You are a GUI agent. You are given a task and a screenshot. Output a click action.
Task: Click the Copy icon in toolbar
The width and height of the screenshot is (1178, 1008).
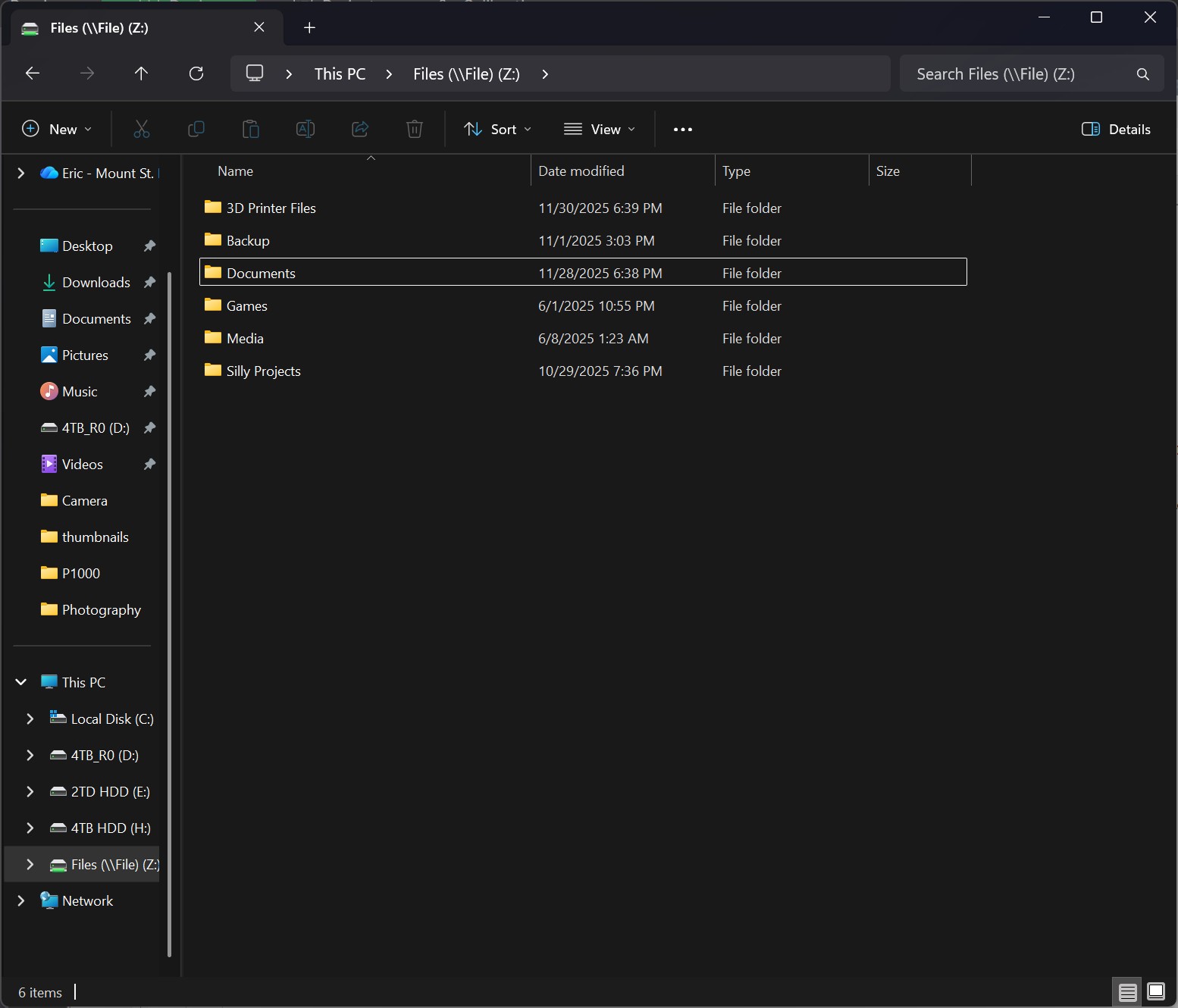(196, 129)
